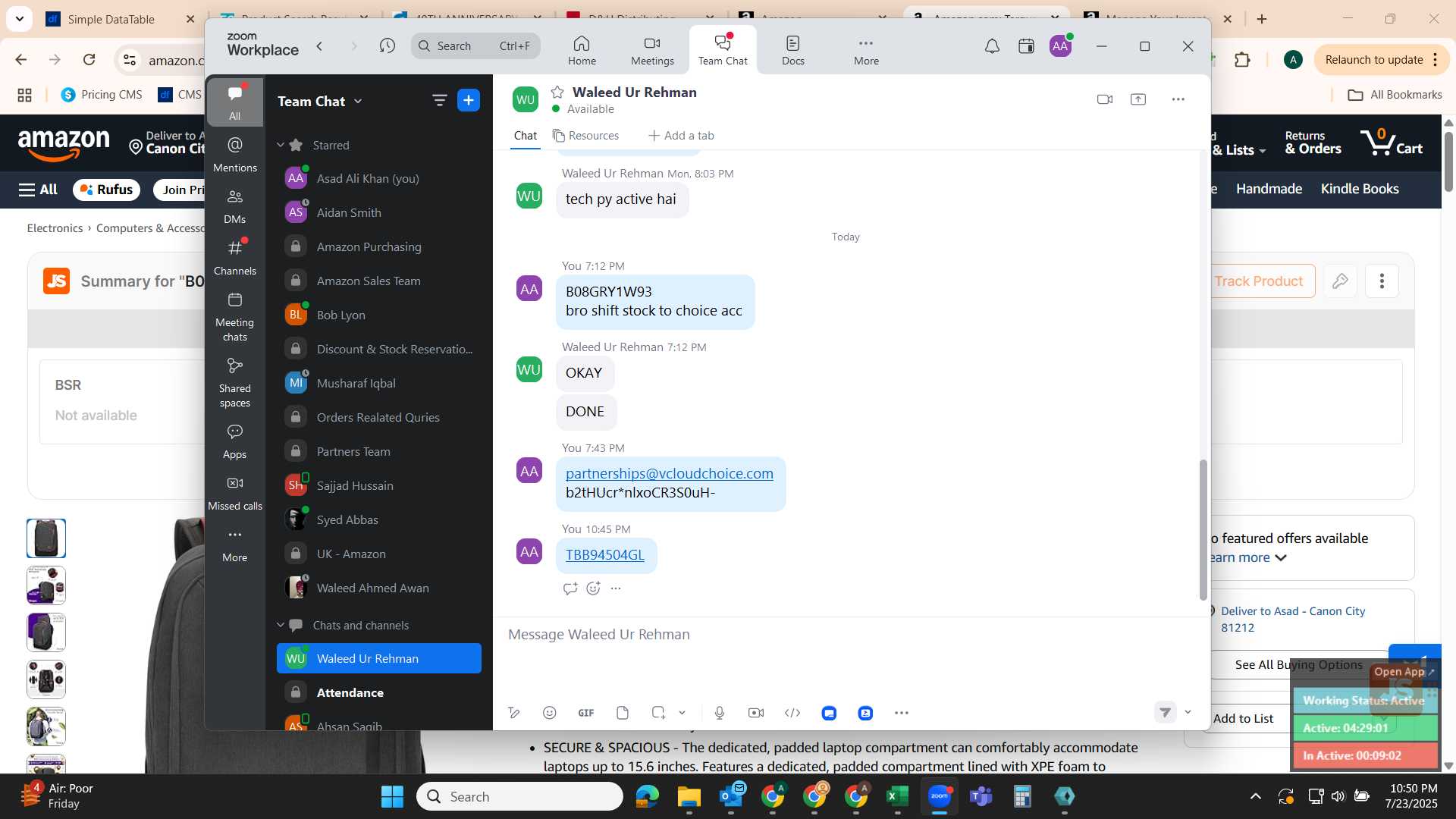
Task: Open Zoom notifications bell
Action: [992, 46]
